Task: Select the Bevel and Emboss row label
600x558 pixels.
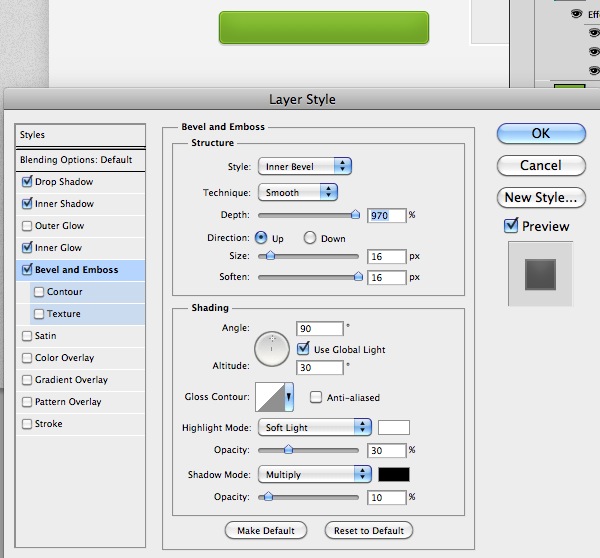Action: pyautogui.click(x=77, y=269)
